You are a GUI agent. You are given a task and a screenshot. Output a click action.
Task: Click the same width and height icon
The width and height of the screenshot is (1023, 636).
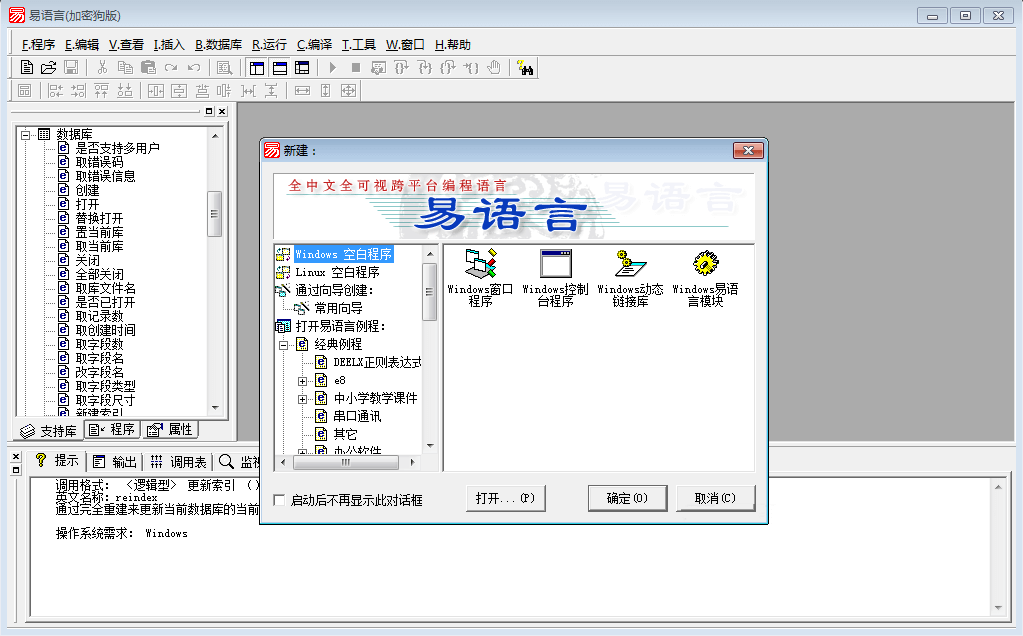pos(349,91)
